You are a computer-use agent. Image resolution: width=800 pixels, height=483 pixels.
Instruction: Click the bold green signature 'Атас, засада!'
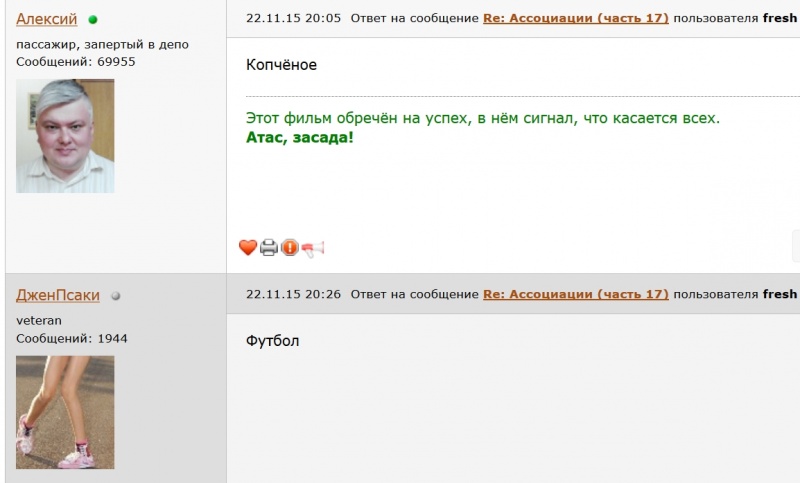(x=299, y=137)
